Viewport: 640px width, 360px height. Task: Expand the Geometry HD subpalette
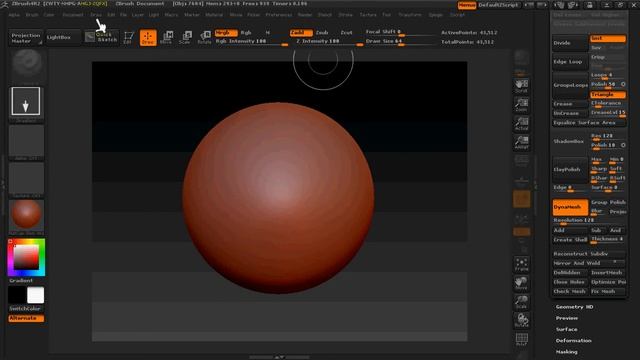point(574,307)
